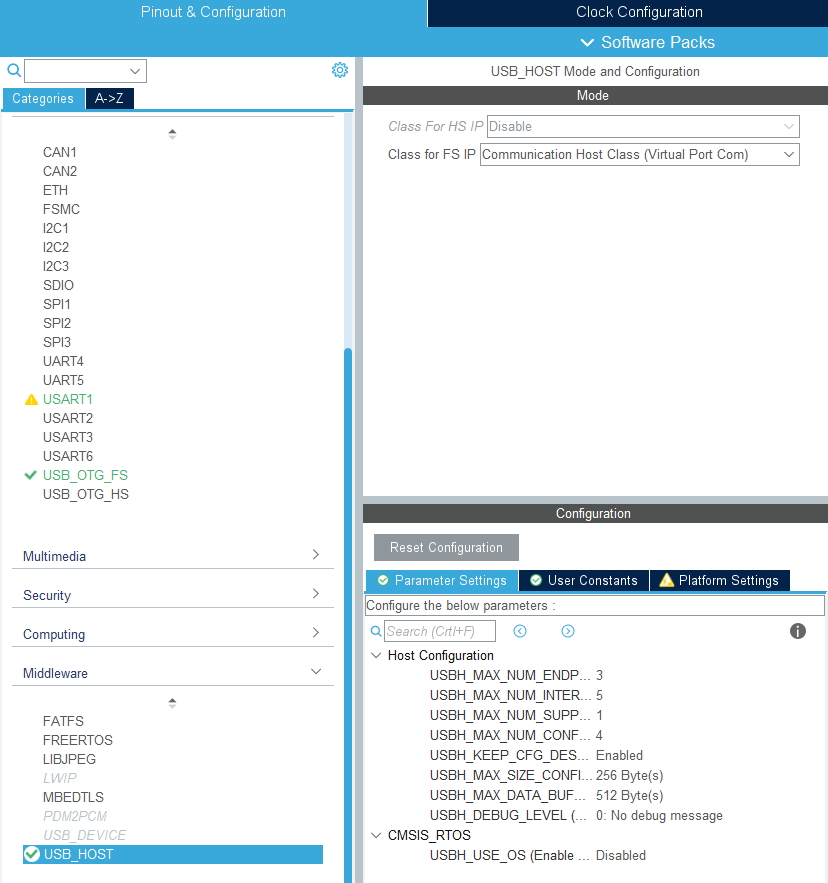828x883 pixels.
Task: Click the previous search result arrow
Action: (520, 631)
